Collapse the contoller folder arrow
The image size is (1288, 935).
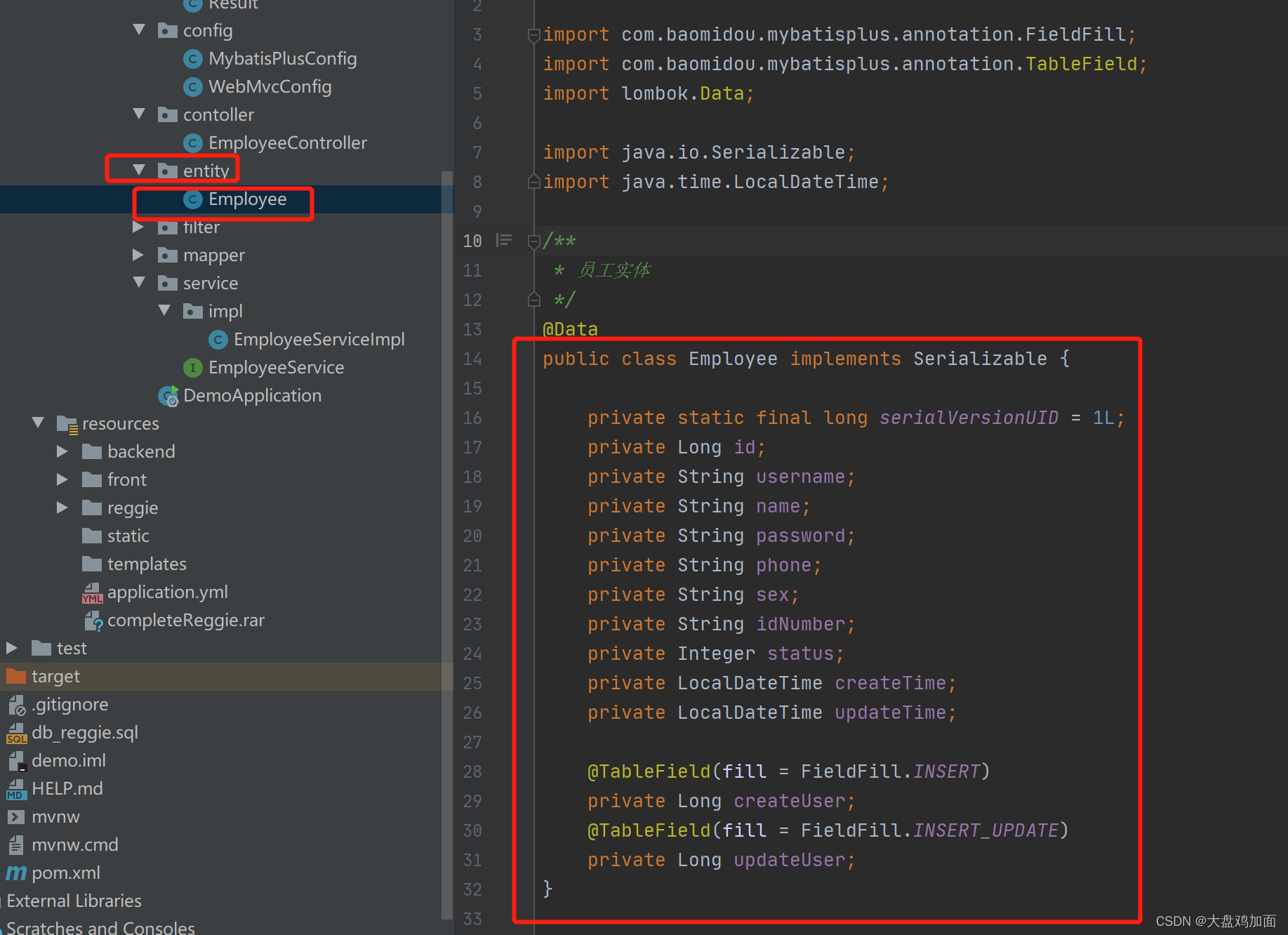point(139,114)
